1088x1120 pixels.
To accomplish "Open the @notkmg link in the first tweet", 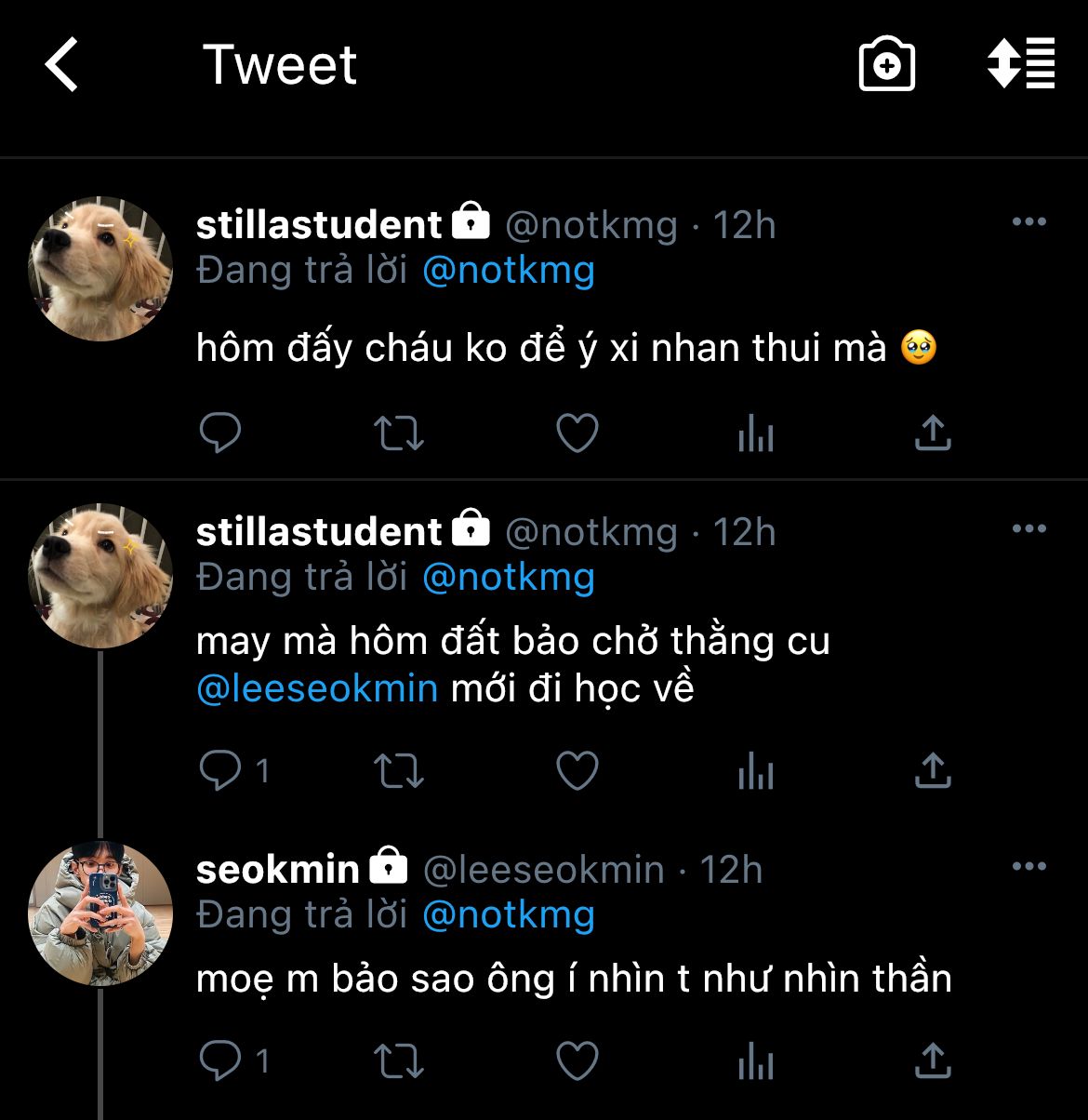I will pos(508,271).
